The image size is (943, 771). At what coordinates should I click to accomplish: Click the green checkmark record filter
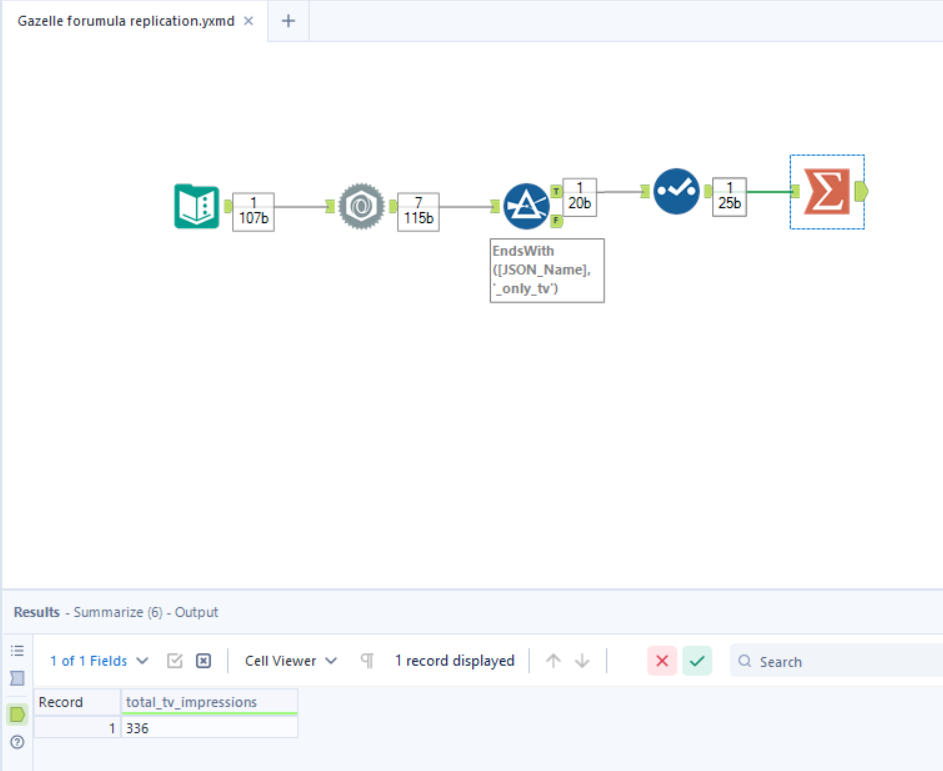point(697,661)
